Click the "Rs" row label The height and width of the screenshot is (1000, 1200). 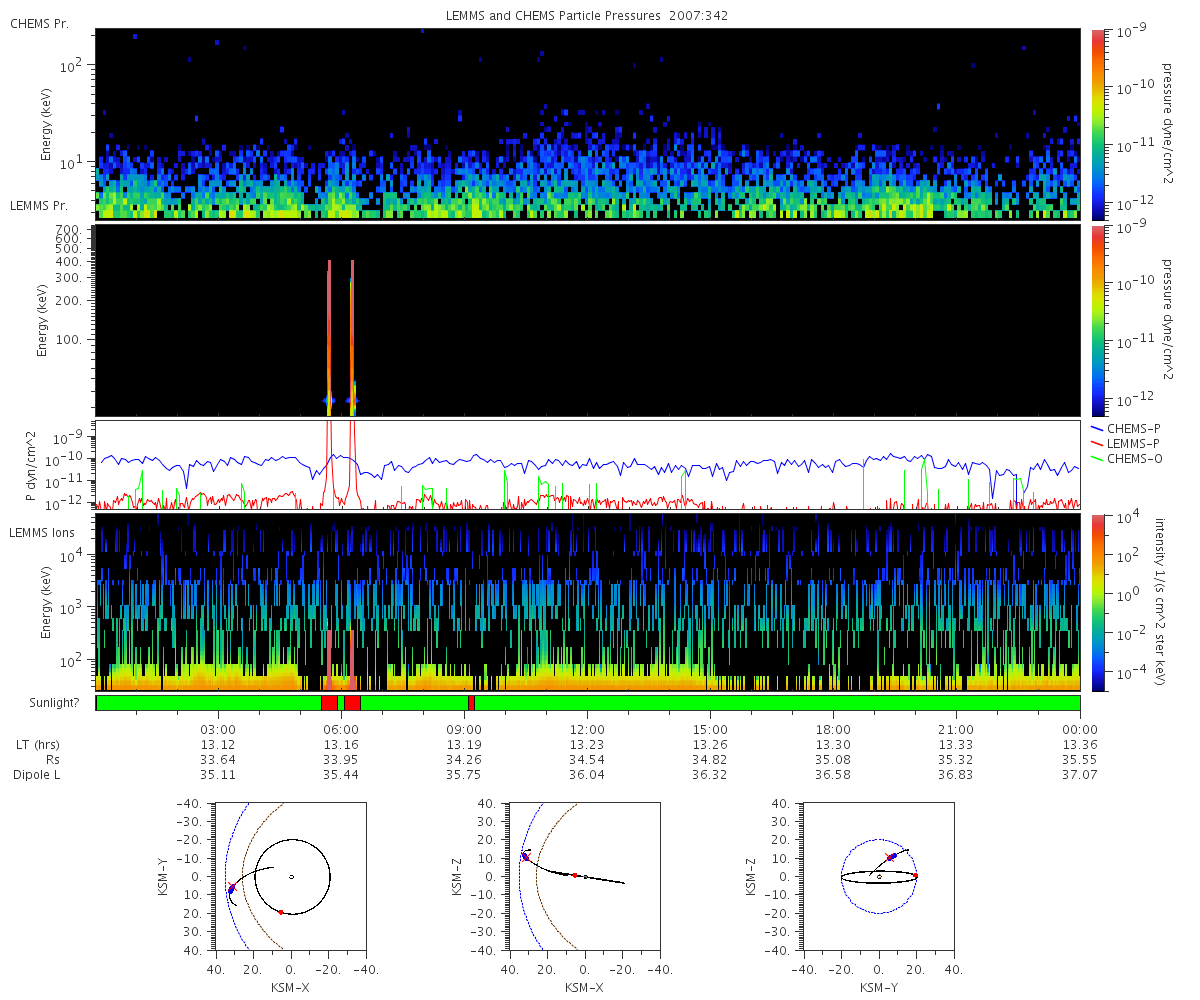pos(52,759)
